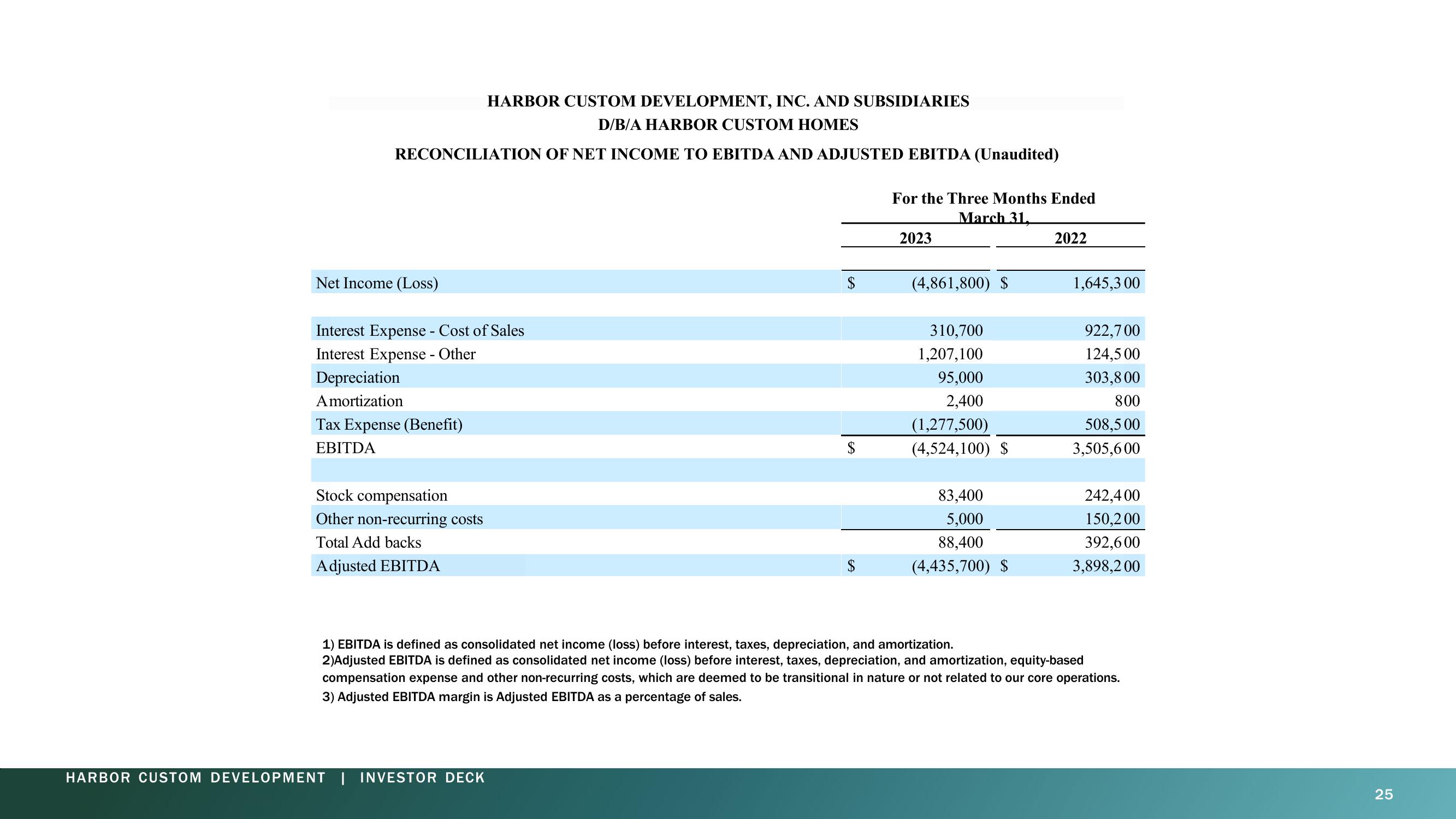Select the Amortization row label
This screenshot has width=1456, height=819.
[359, 401]
